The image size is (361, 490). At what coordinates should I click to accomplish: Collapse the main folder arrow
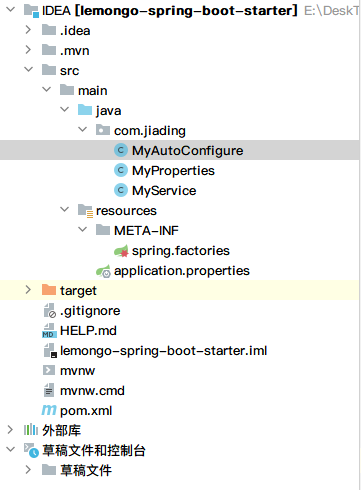tap(47, 90)
